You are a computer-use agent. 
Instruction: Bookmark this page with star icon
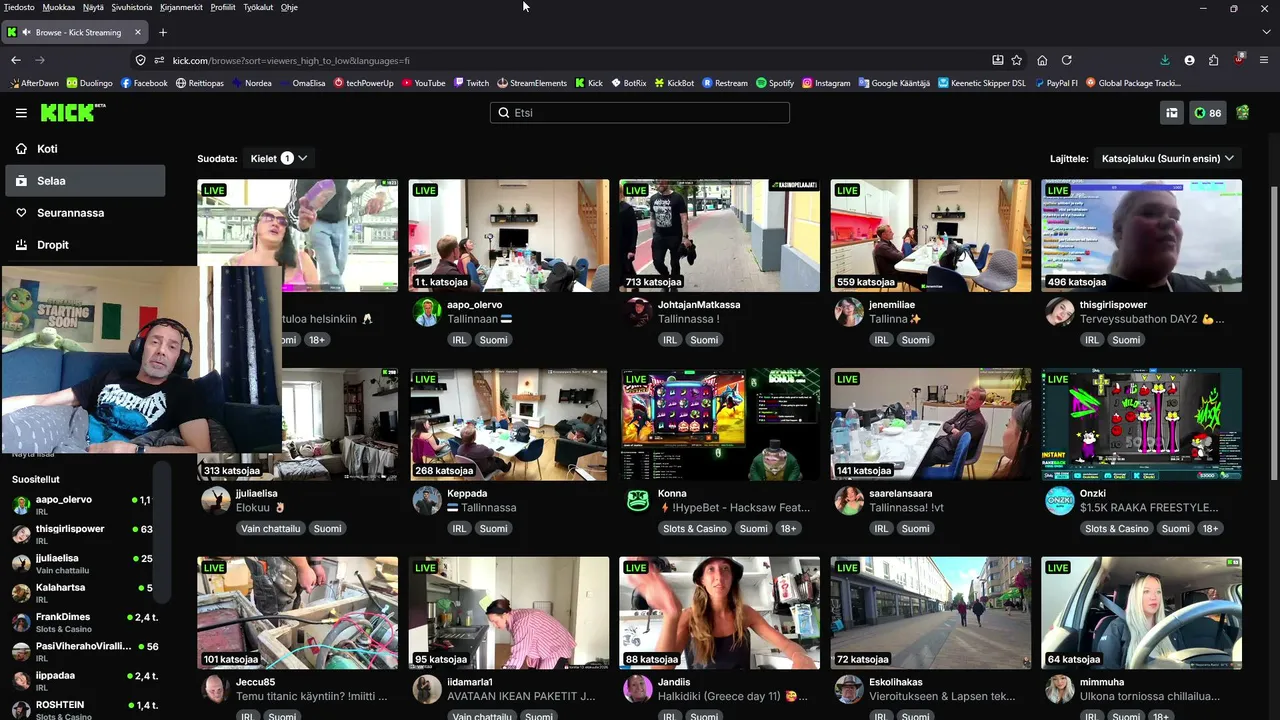1017,60
